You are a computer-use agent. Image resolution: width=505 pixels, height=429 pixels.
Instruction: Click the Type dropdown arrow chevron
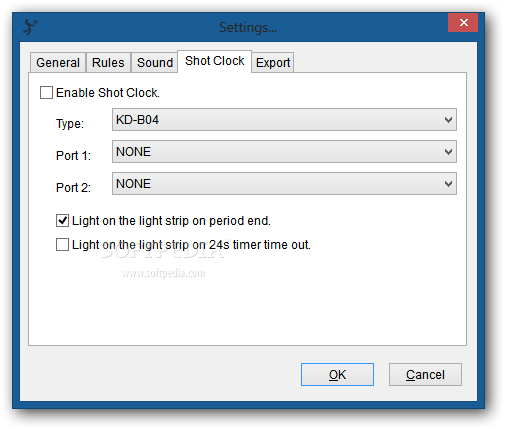[x=448, y=120]
